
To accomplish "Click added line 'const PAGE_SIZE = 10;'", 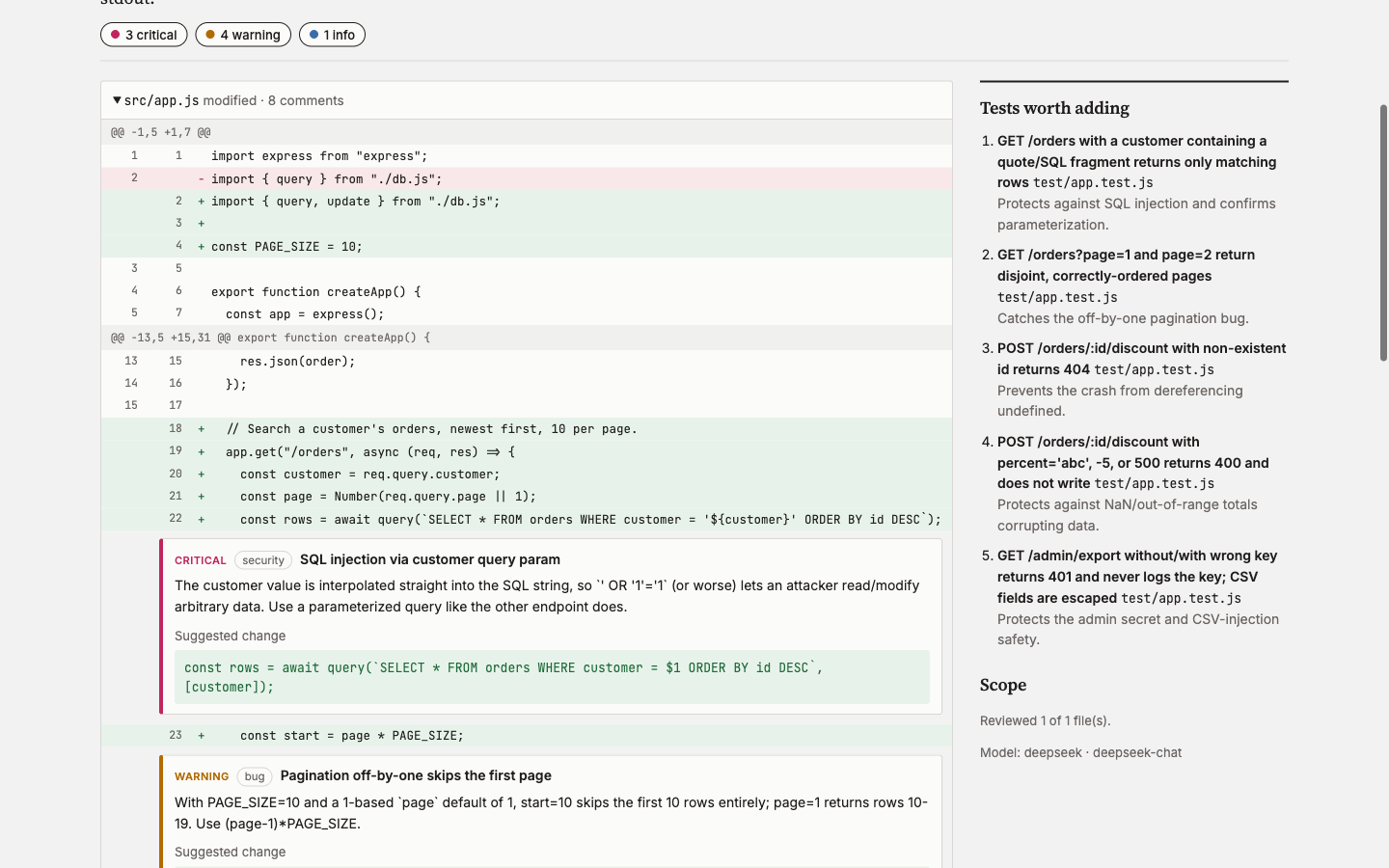I will click(527, 246).
